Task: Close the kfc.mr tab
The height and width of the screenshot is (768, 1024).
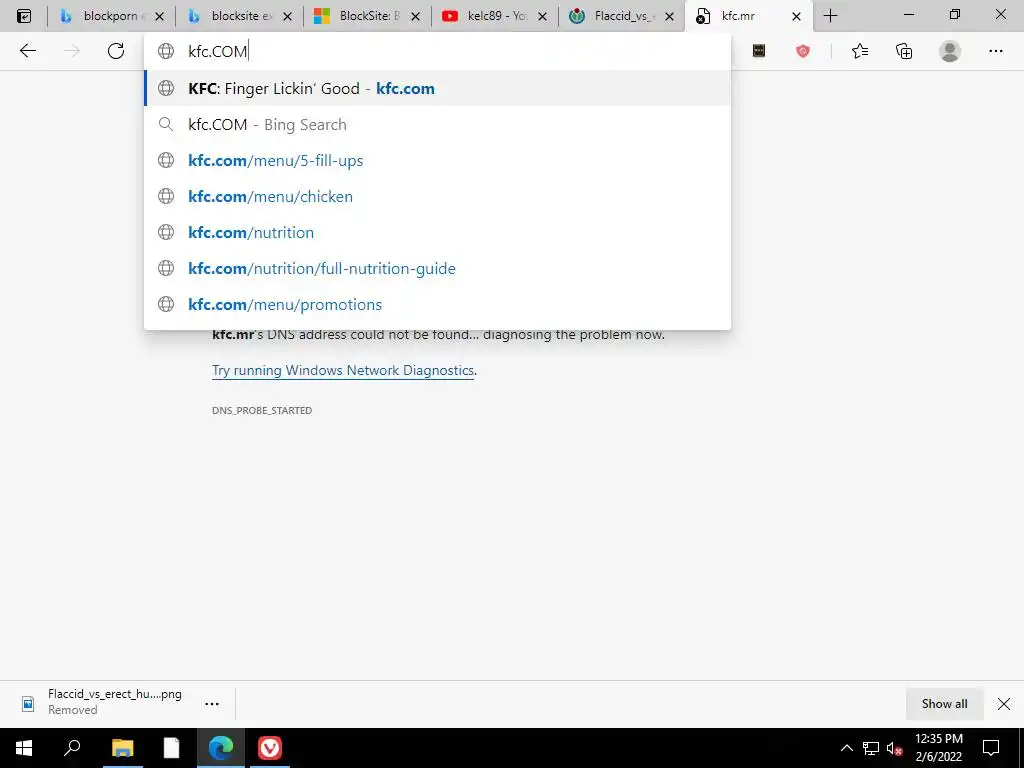Action: [x=796, y=16]
